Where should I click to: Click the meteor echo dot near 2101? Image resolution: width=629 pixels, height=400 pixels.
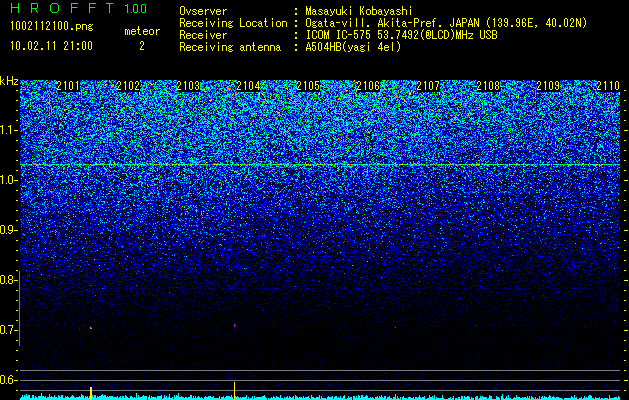tap(91, 328)
